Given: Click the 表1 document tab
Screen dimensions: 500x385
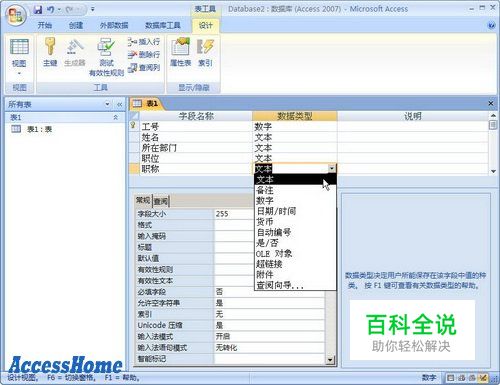Looking at the screenshot, I should pos(146,104).
